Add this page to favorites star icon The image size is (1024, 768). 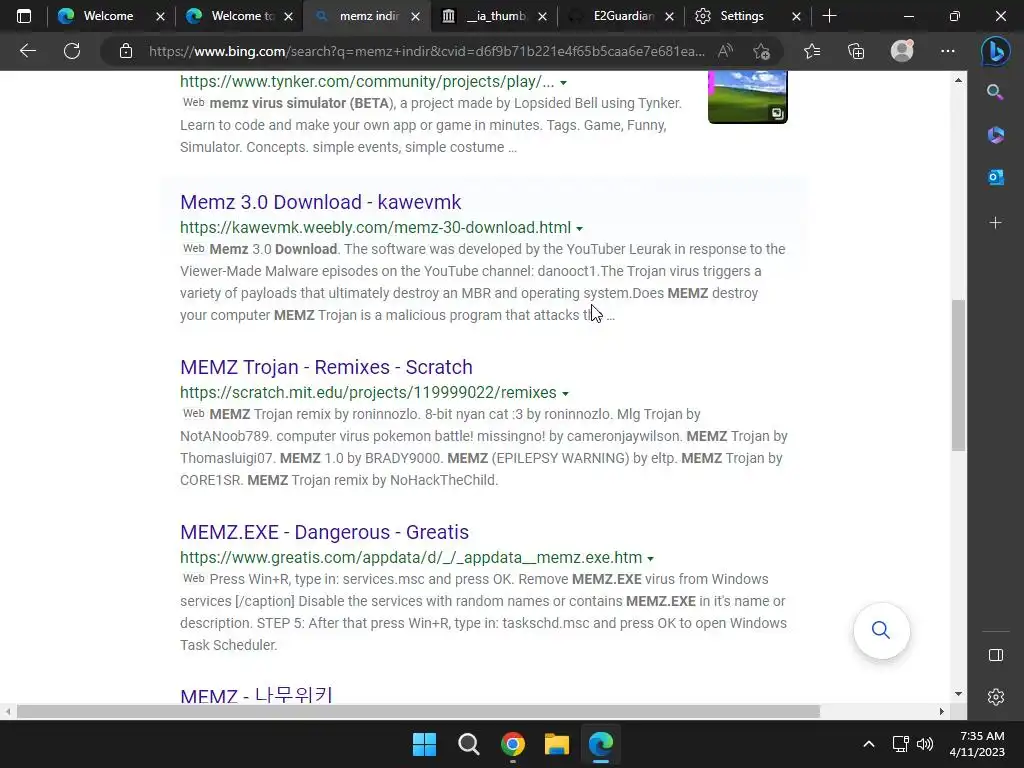coord(761,51)
